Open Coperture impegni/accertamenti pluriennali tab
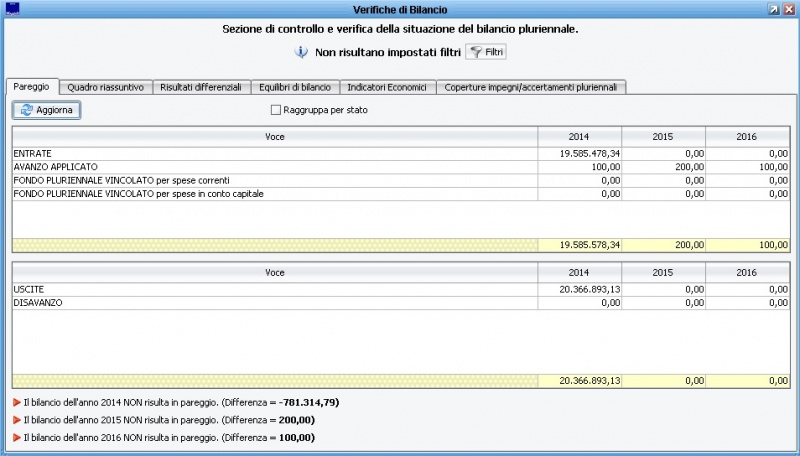 click(531, 87)
